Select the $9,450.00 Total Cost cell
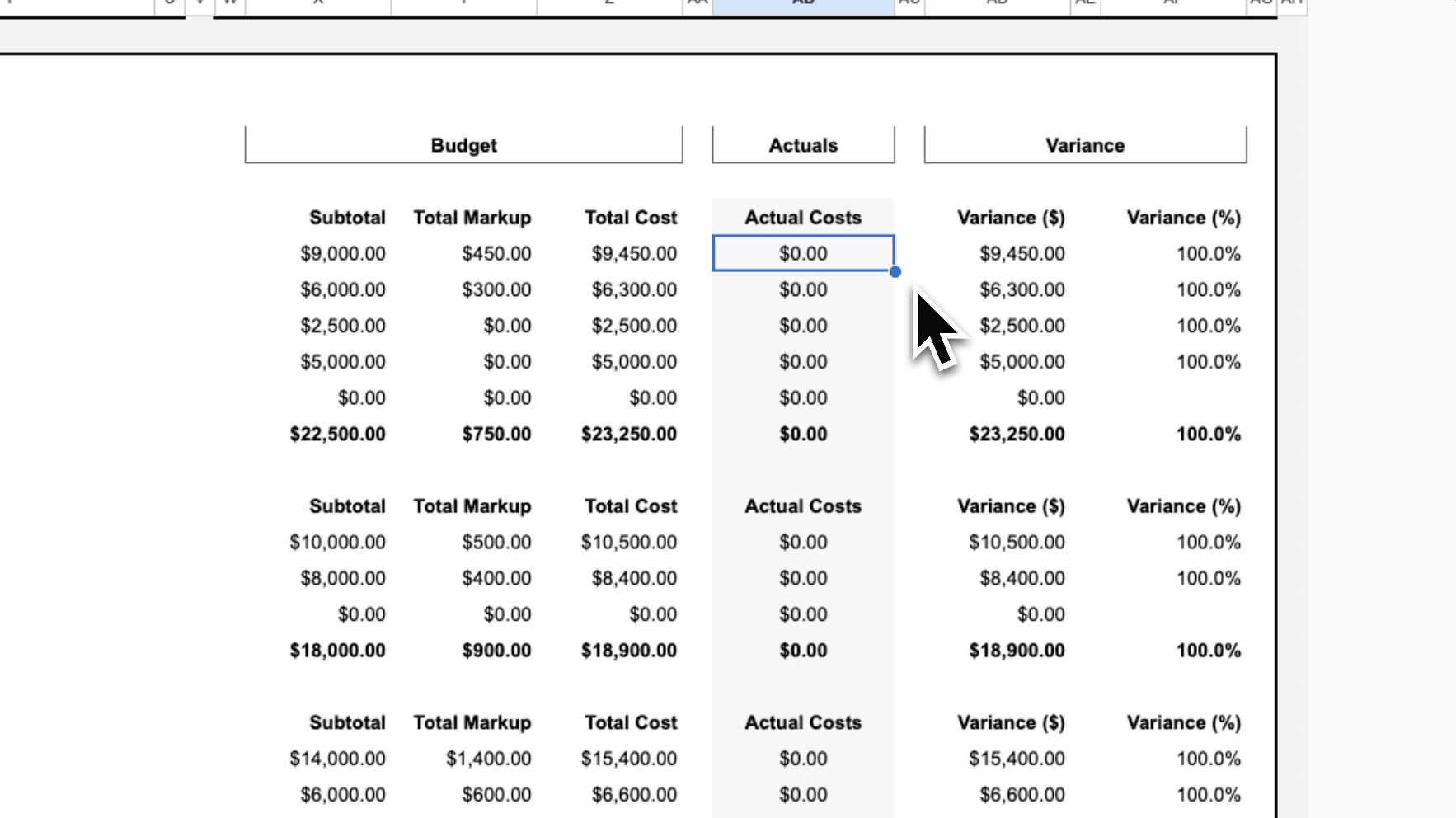 pos(633,253)
